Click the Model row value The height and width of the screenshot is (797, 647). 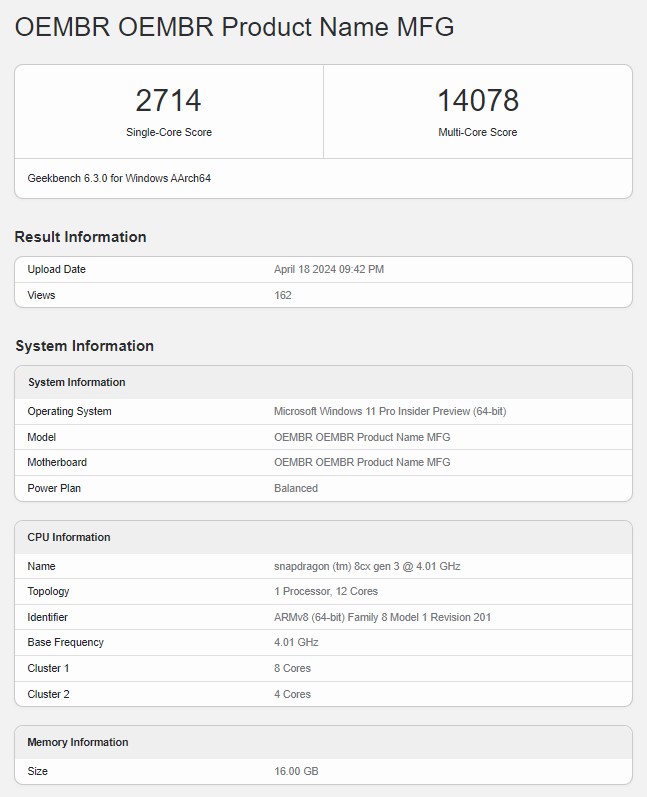click(x=362, y=437)
